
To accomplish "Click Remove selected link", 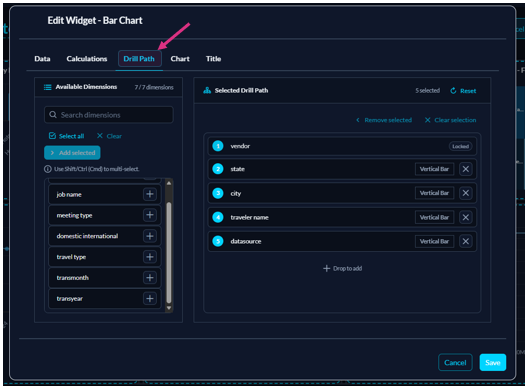I will [384, 120].
